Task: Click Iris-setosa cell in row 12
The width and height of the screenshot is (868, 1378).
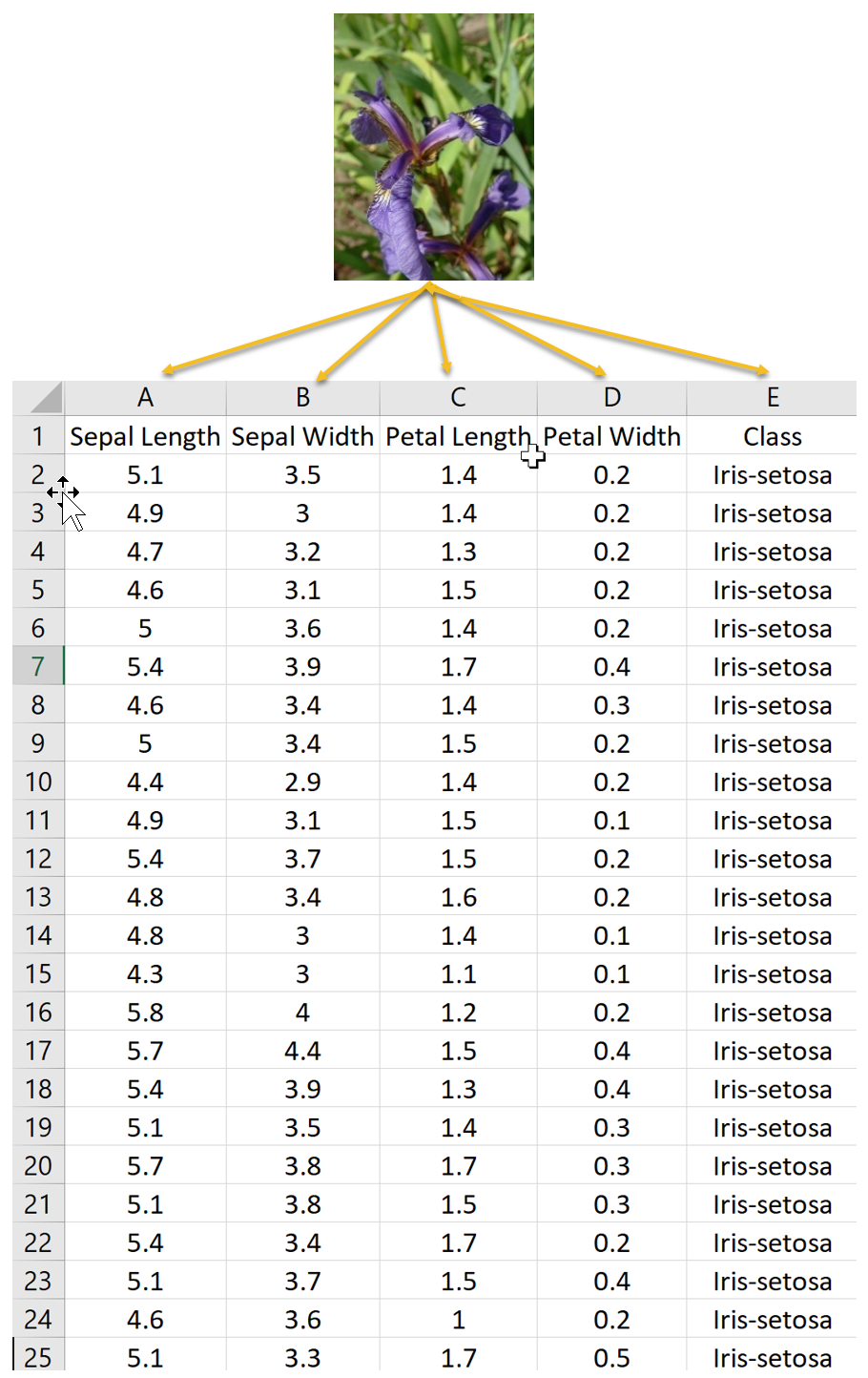Action: pyautogui.click(x=772, y=859)
